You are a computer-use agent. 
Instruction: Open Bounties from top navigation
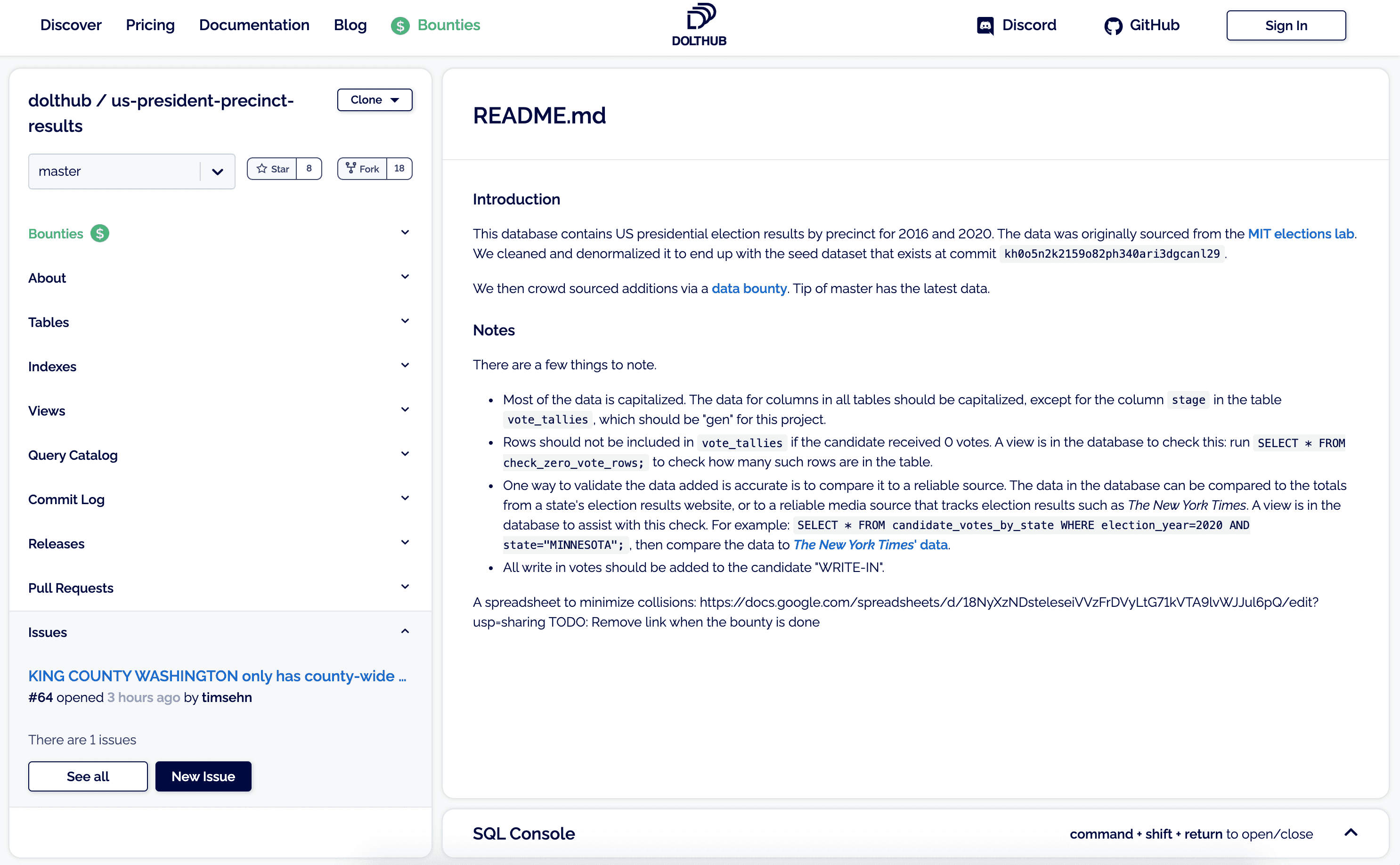click(x=449, y=25)
